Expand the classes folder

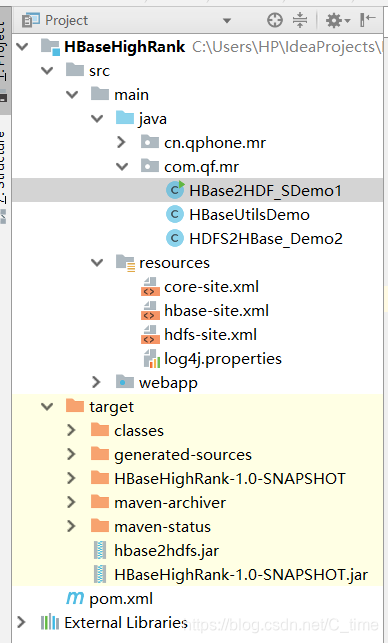(x=71, y=431)
